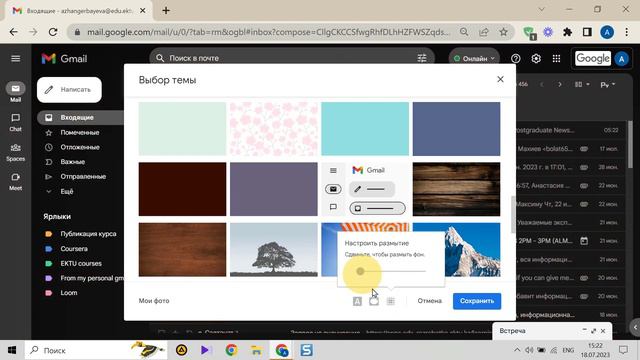This screenshot has height=360, width=640.
Task: Open the Chrome profile avatar
Action: coord(607,32)
